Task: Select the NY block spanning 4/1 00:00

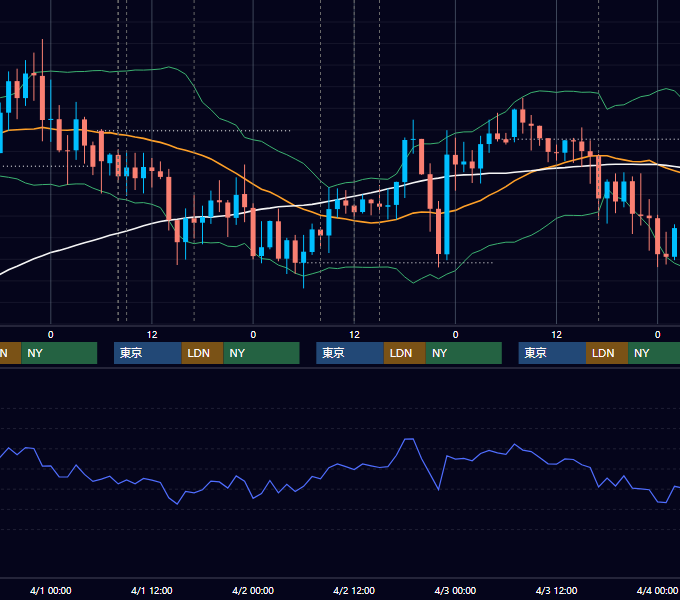Action: click(59, 353)
